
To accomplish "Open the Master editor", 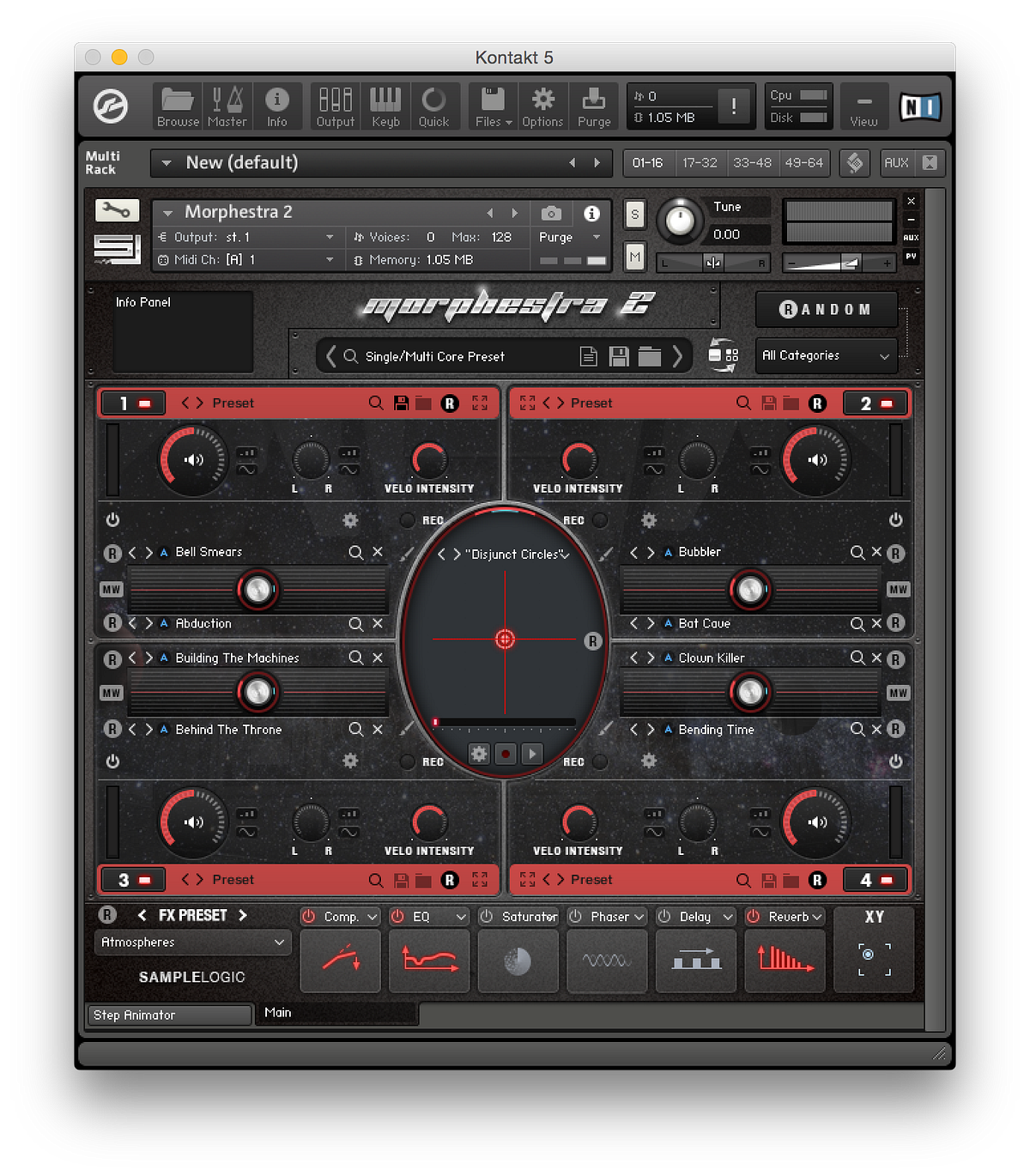I will coord(227,107).
